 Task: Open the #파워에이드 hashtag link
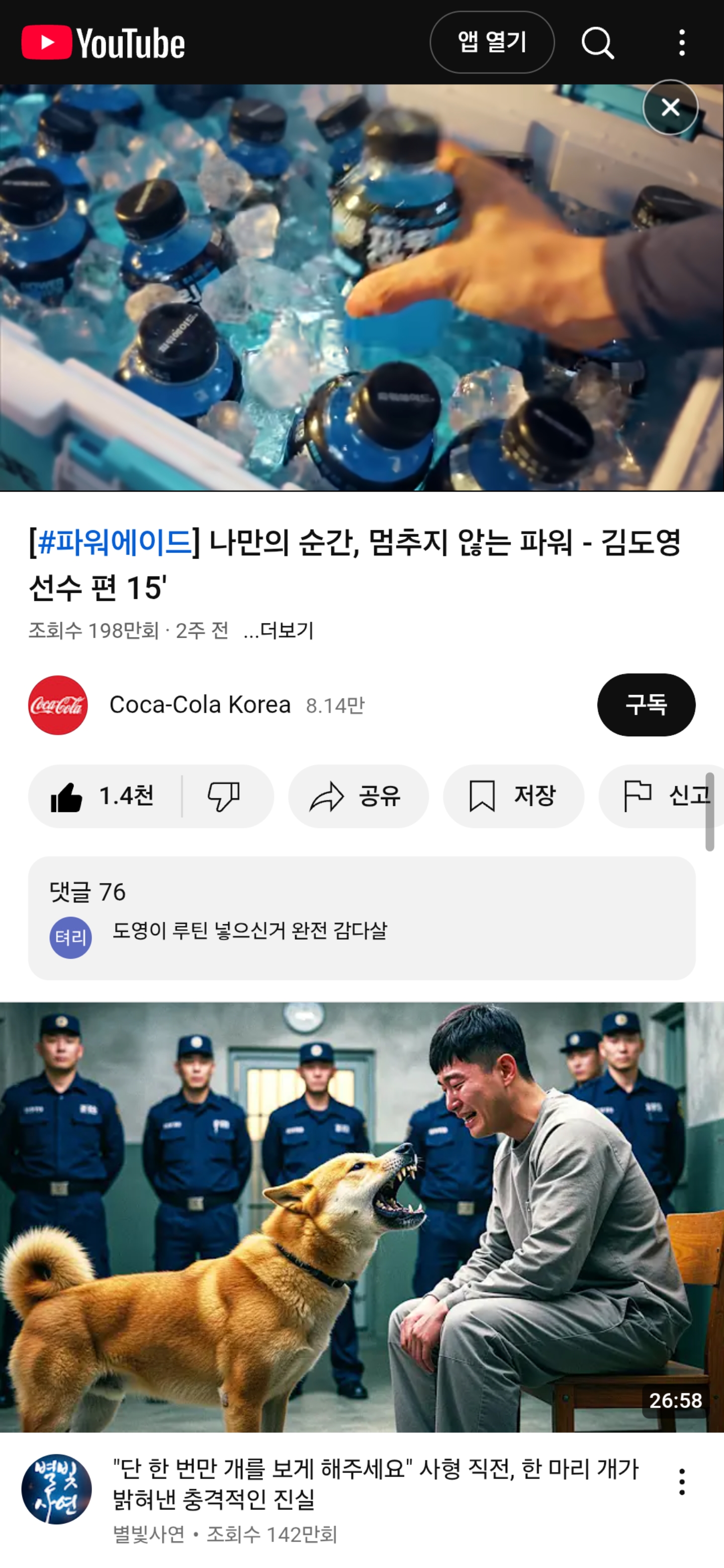tap(115, 542)
